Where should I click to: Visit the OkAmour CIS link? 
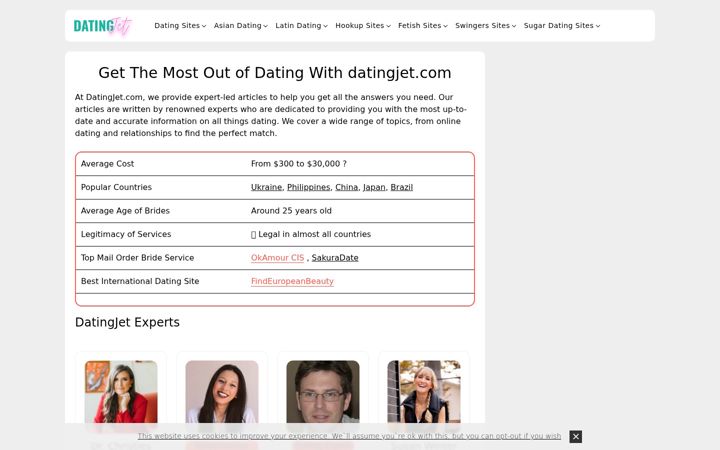click(x=277, y=258)
